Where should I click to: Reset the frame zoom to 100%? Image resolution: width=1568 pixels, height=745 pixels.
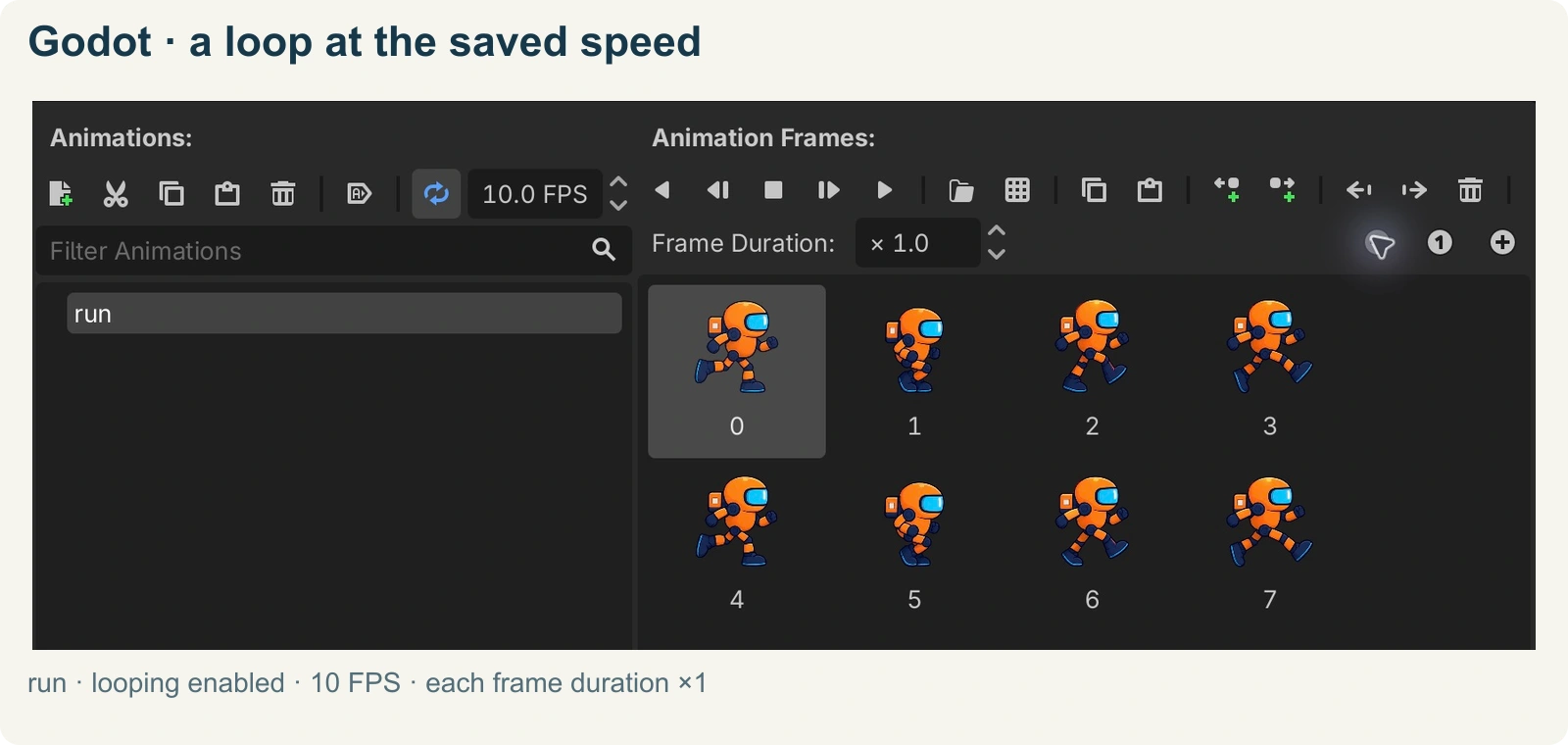1440,242
